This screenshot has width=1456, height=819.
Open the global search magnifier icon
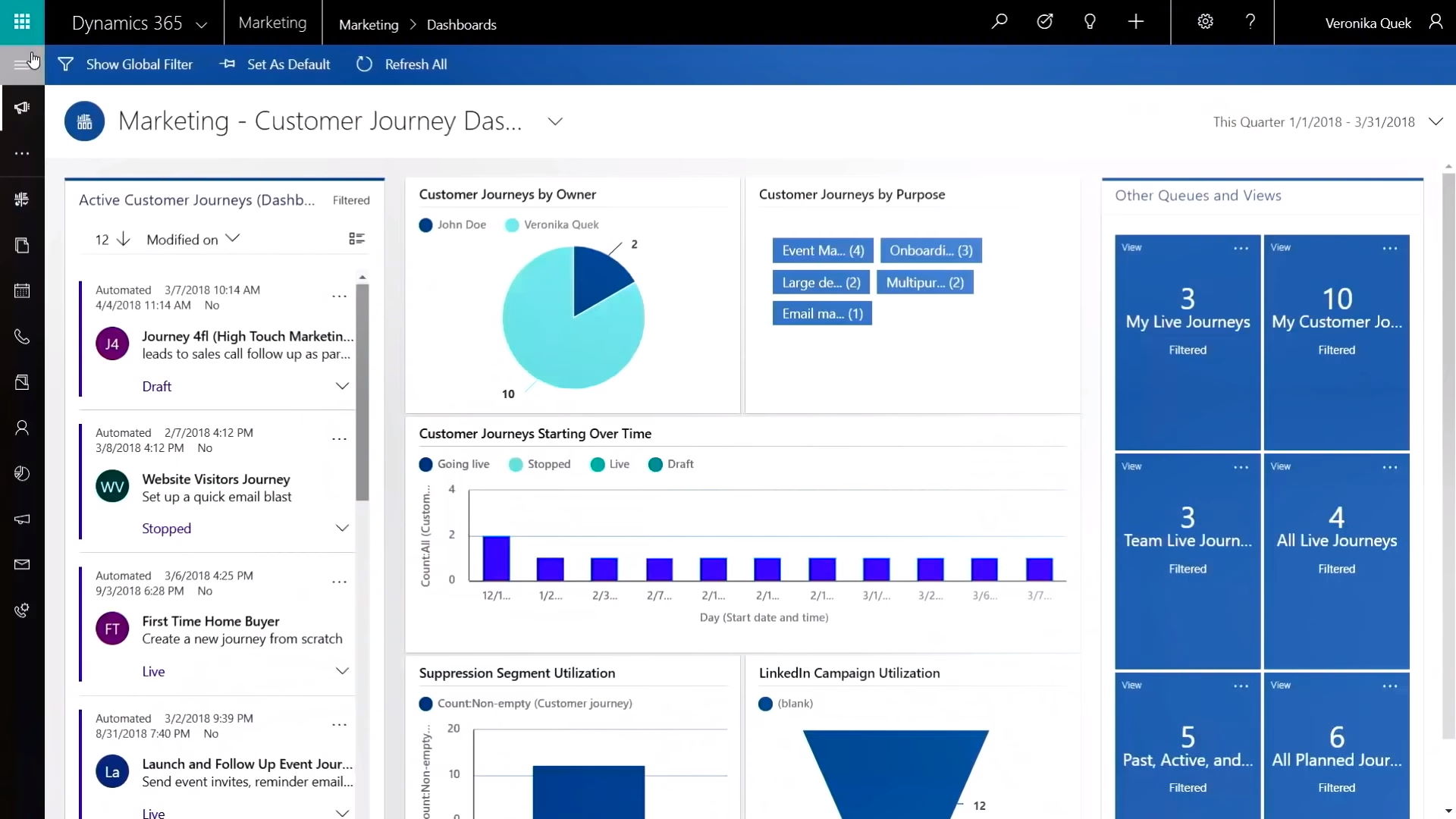[x=999, y=22]
